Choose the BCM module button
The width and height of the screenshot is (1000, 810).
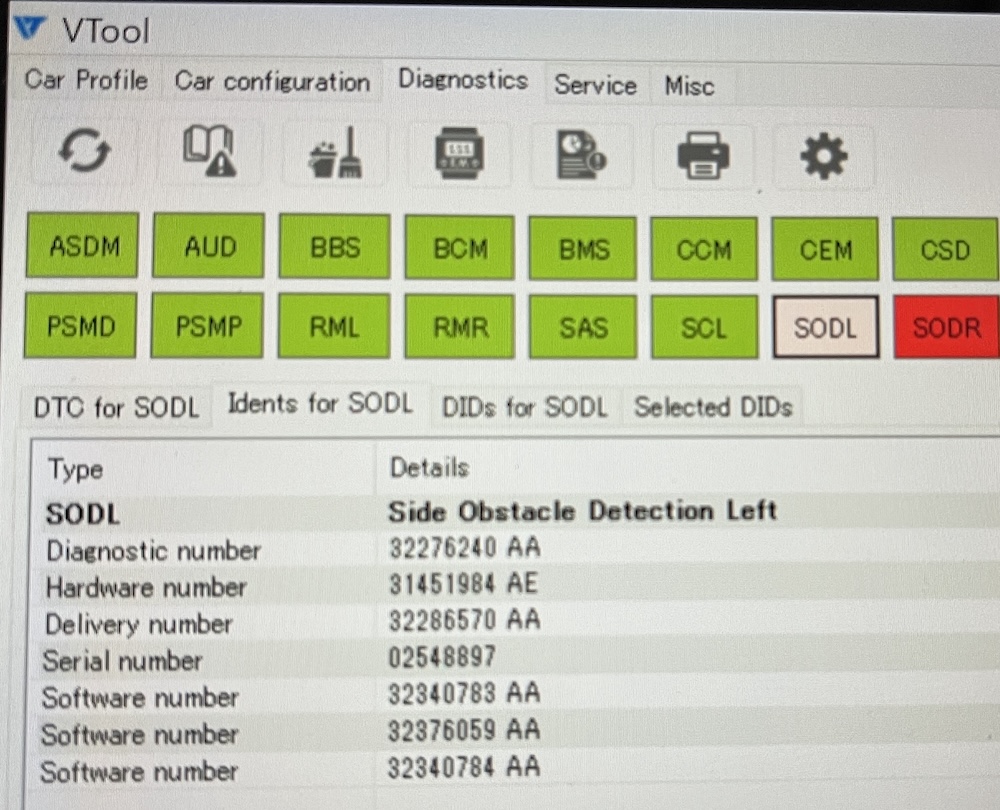click(459, 248)
